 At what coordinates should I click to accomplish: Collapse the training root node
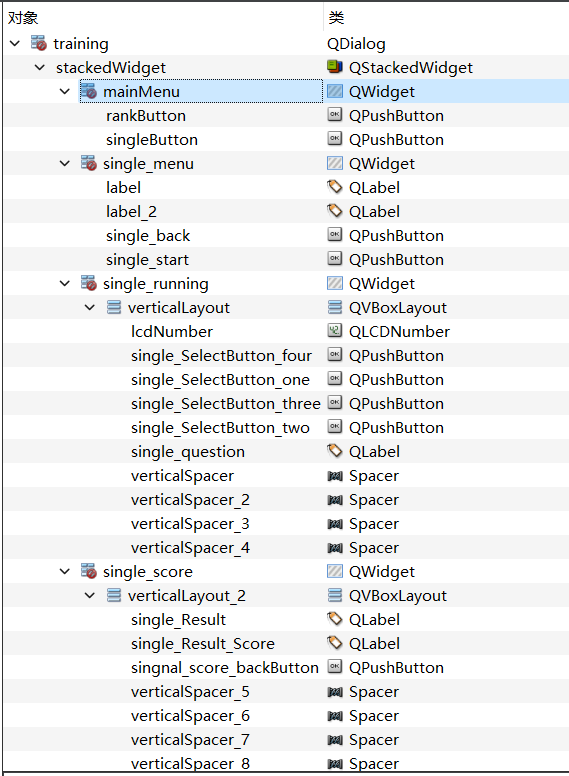tap(15, 44)
